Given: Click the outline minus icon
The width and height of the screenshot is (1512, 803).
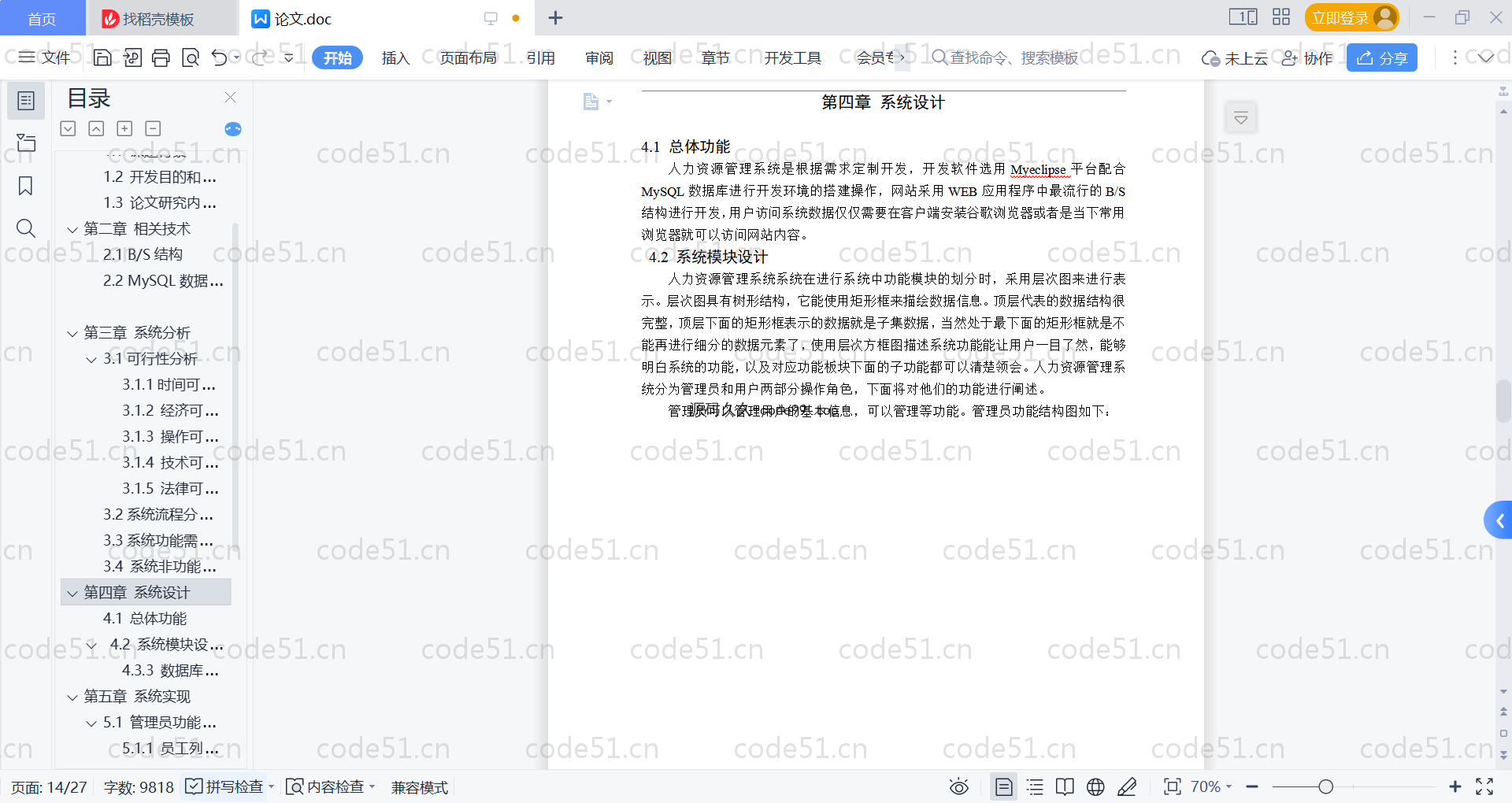Looking at the screenshot, I should click(153, 128).
